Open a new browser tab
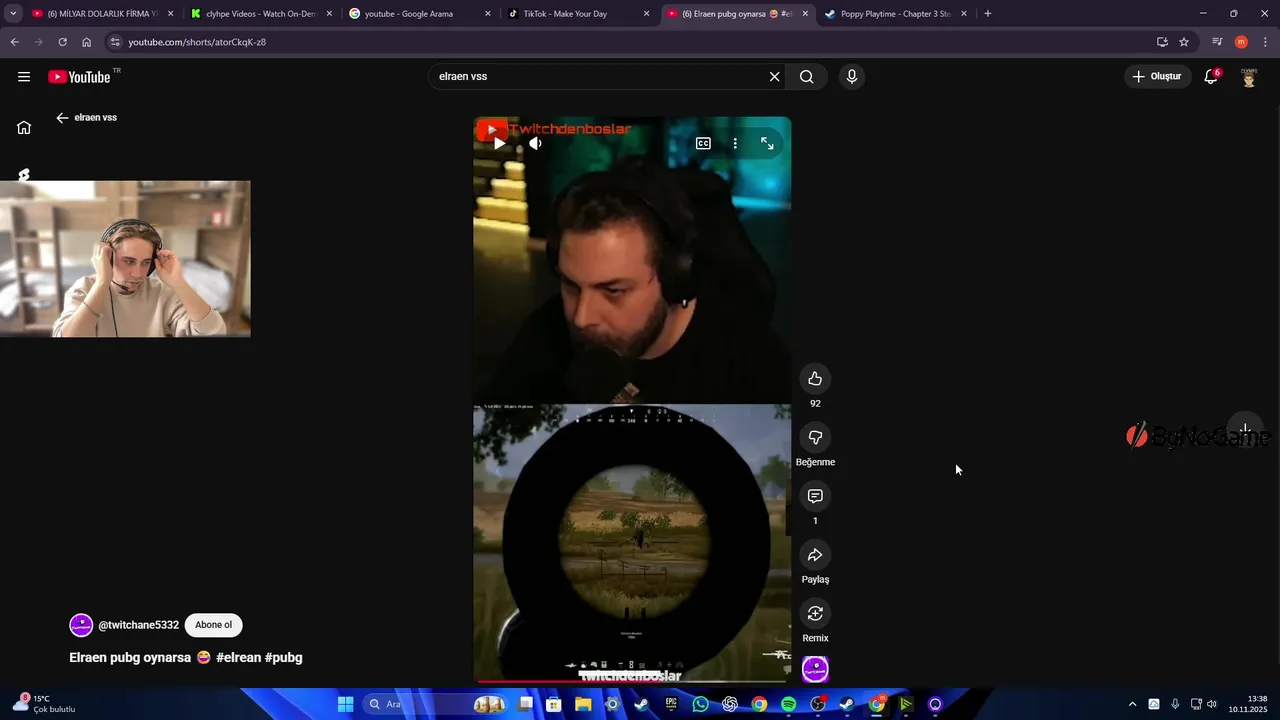The height and width of the screenshot is (720, 1280). click(x=988, y=14)
